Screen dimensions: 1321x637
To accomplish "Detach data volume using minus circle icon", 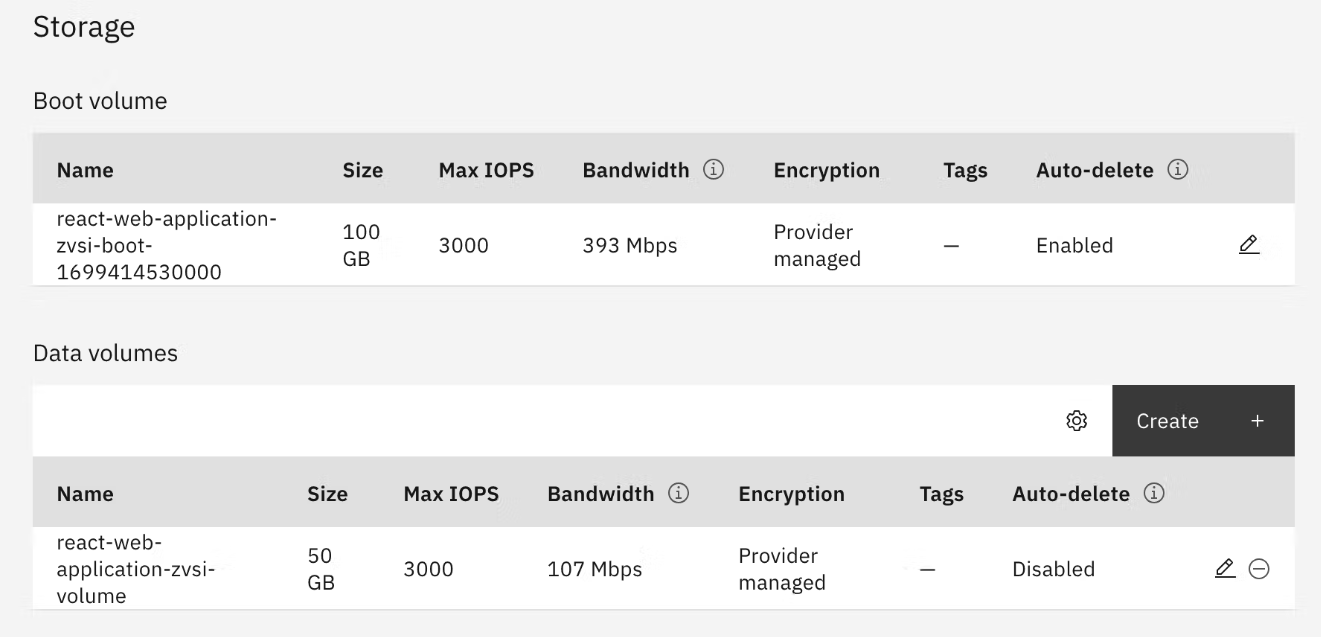I will (1259, 569).
